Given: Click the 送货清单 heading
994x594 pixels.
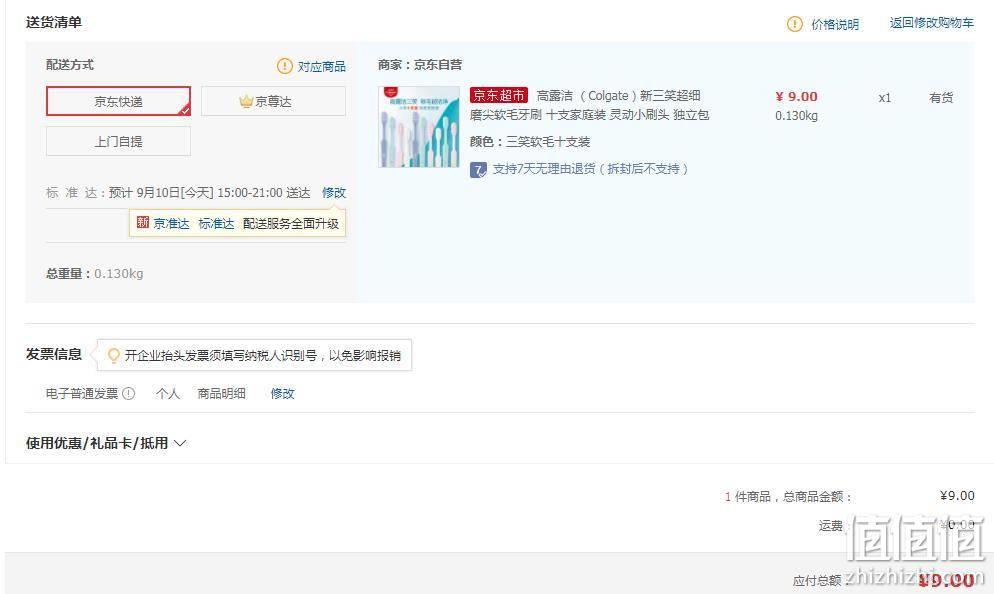Looking at the screenshot, I should [54, 22].
